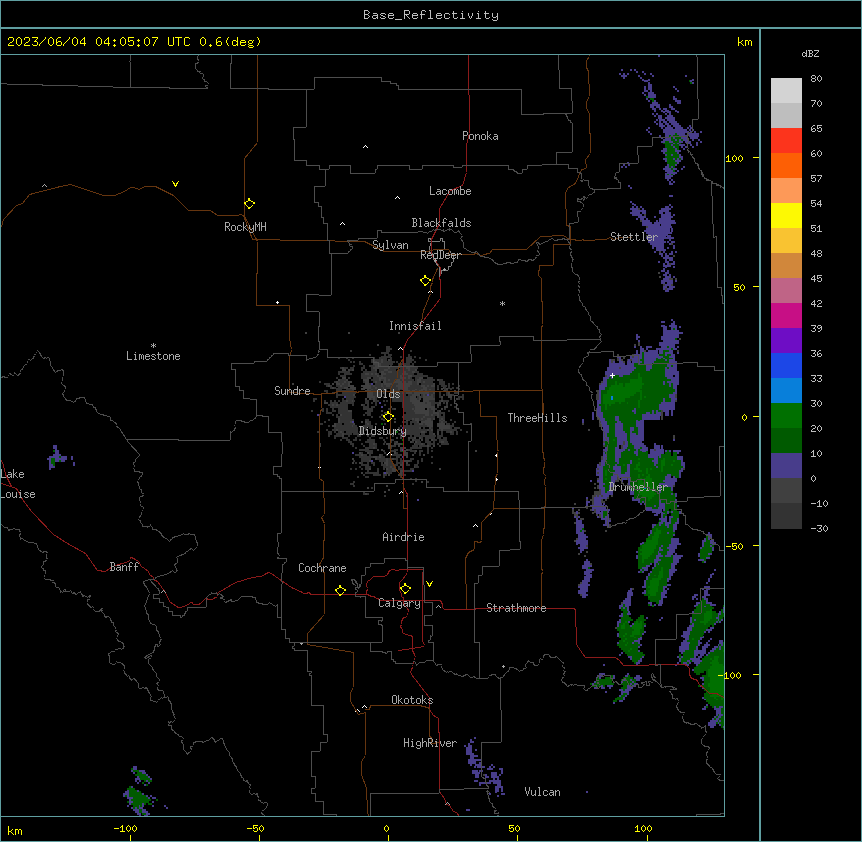Click the Olds town label

pyautogui.click(x=388, y=394)
